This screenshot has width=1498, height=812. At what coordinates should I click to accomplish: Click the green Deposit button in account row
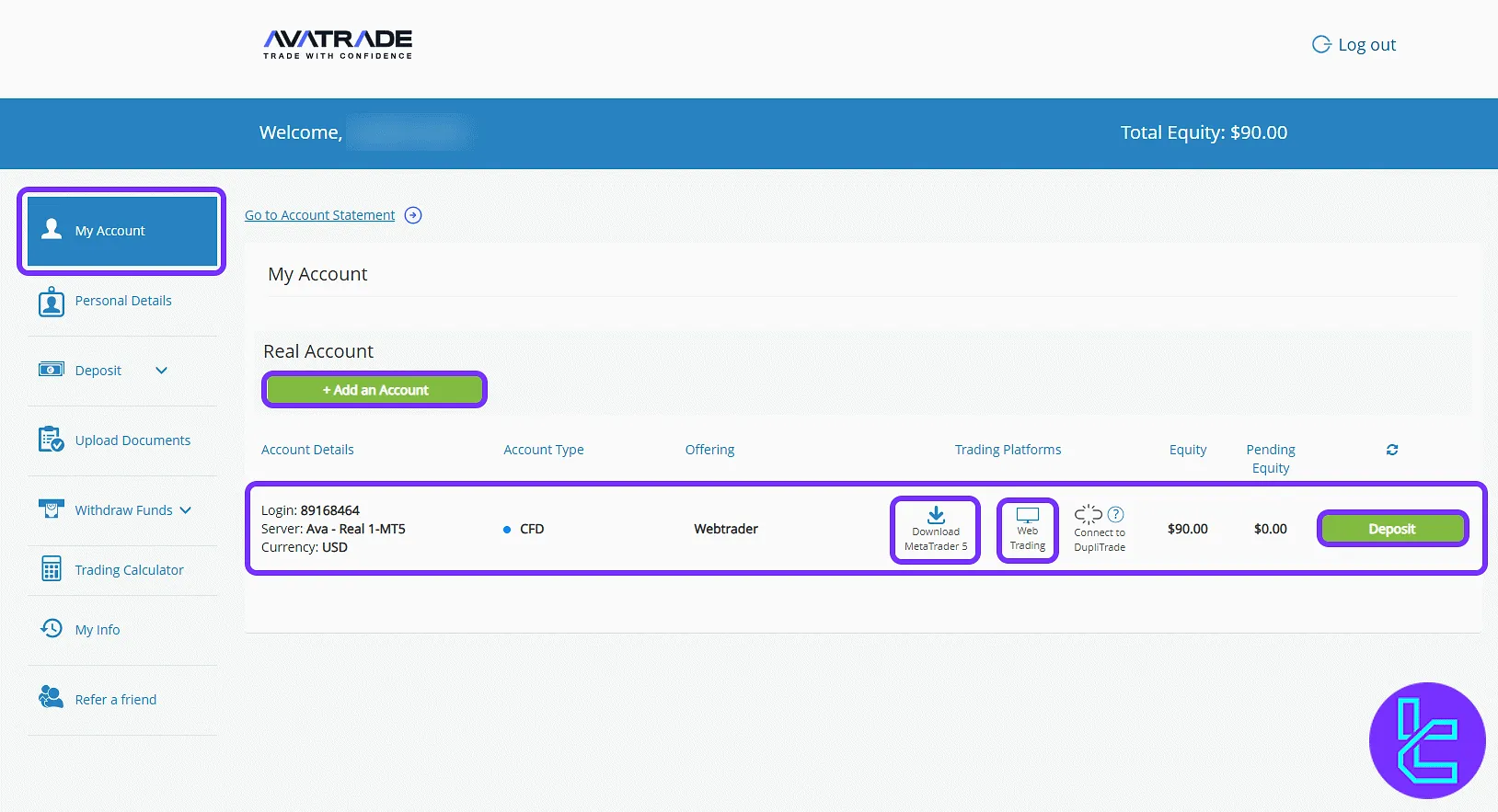tap(1392, 529)
